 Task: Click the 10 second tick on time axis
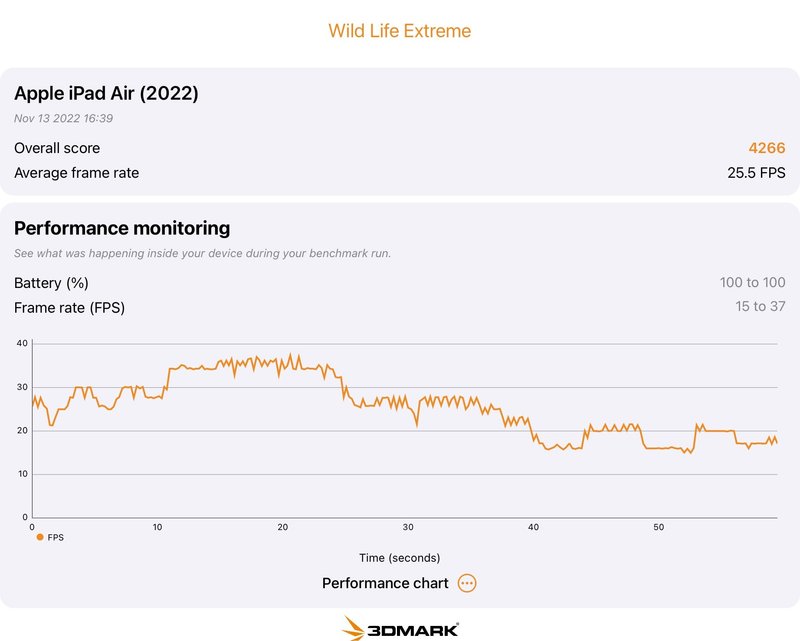tap(157, 527)
